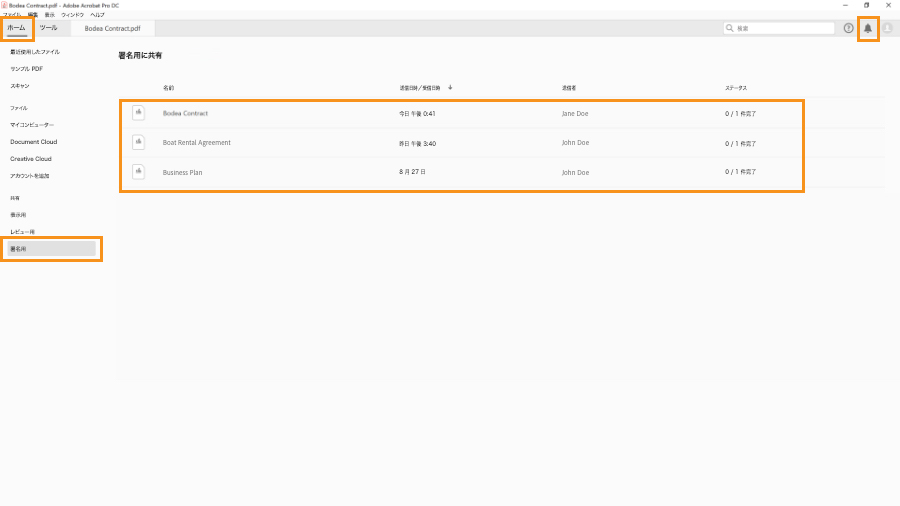This screenshot has width=900, height=506.
Task: Open the Boat Rental Agreement row name
Action: pyautogui.click(x=196, y=143)
